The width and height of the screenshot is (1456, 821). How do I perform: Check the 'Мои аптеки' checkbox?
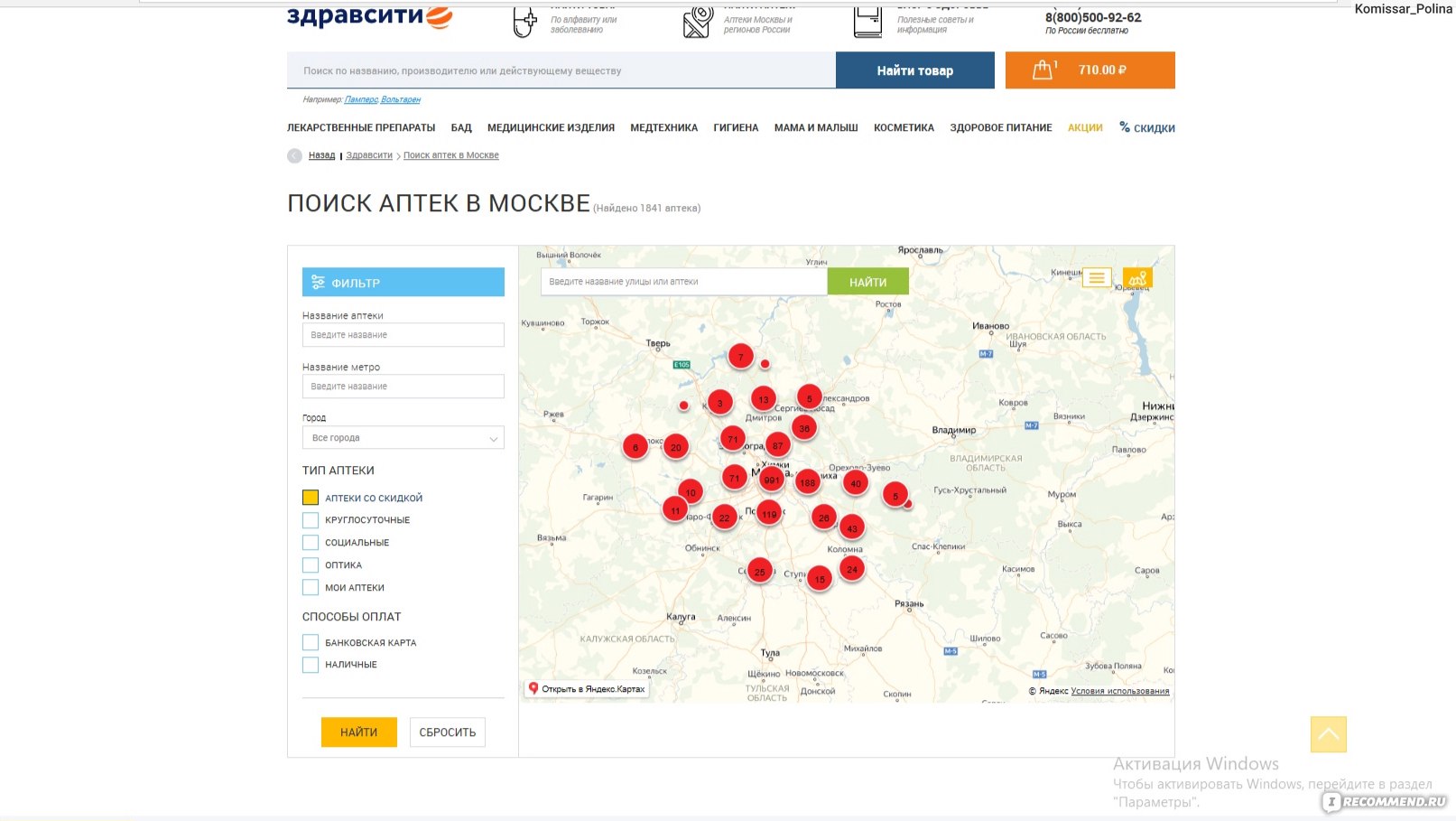311,588
